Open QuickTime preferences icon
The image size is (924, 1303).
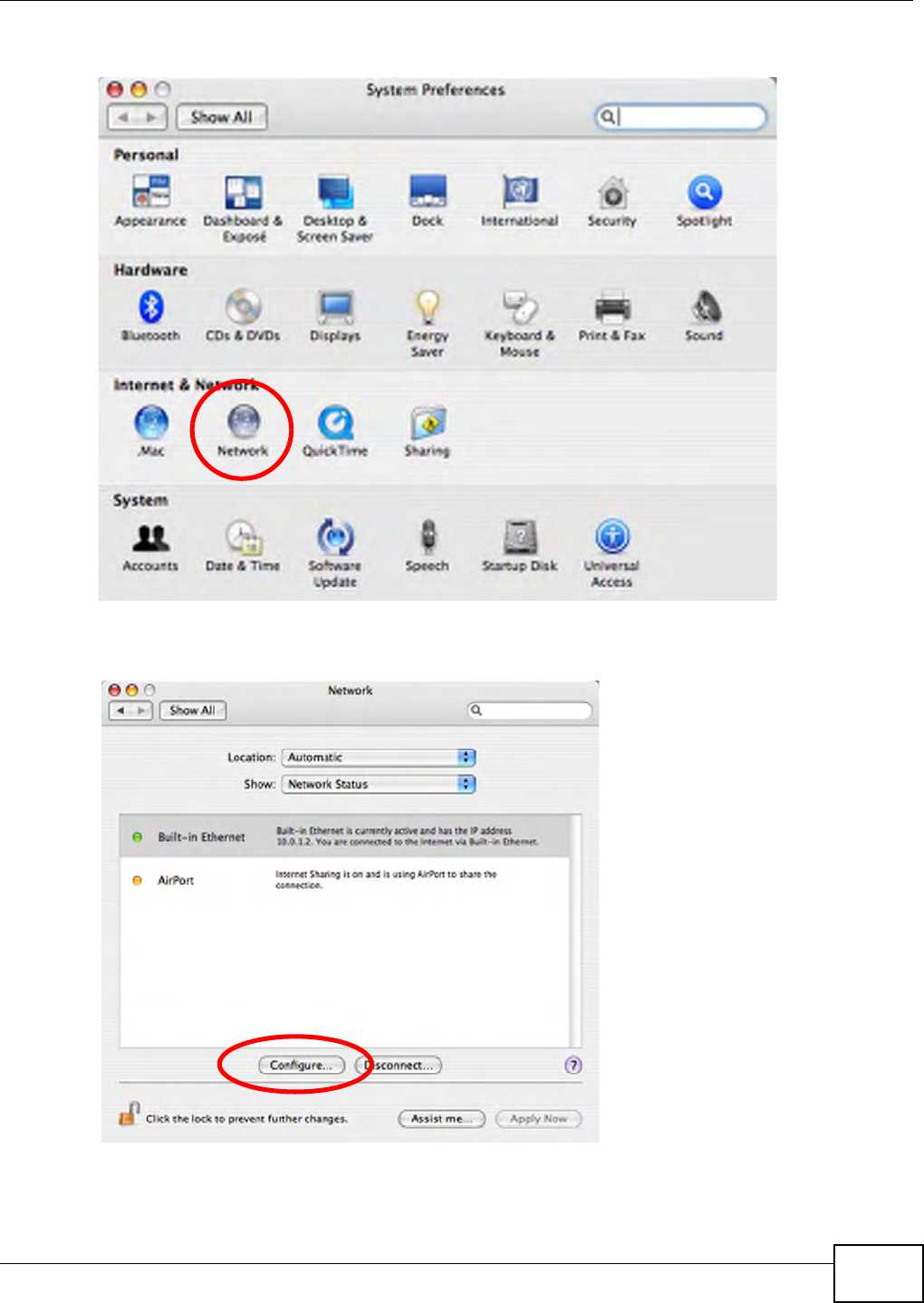coord(335,423)
